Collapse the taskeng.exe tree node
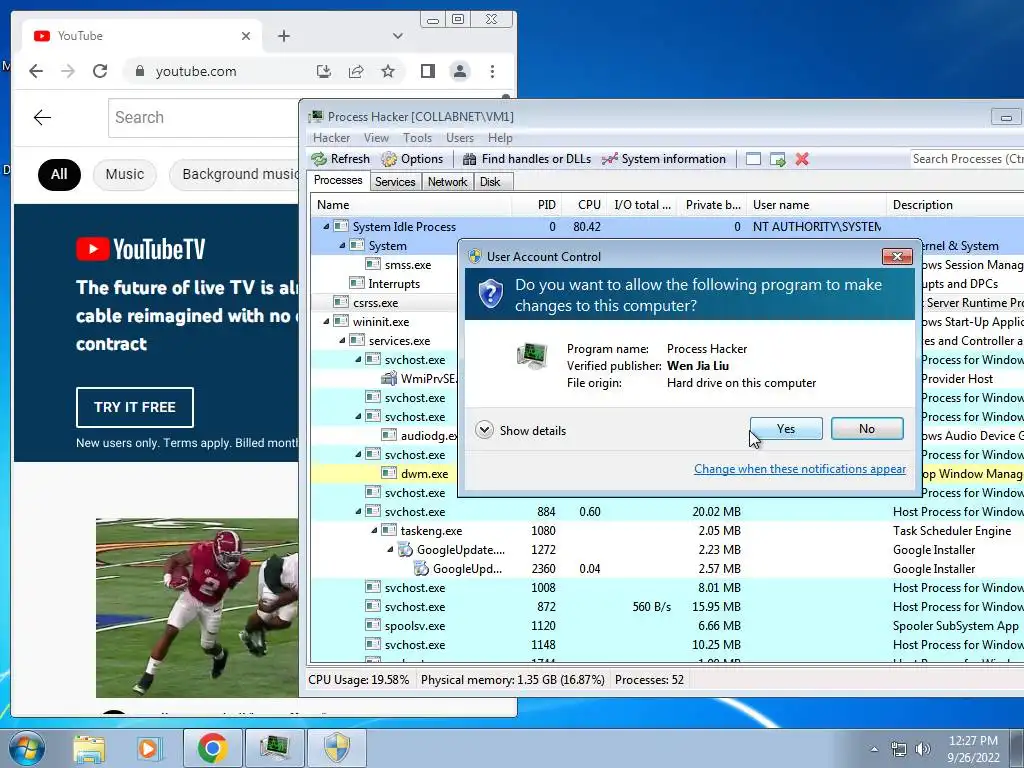Screen dimensions: 1024x768 tap(374, 530)
